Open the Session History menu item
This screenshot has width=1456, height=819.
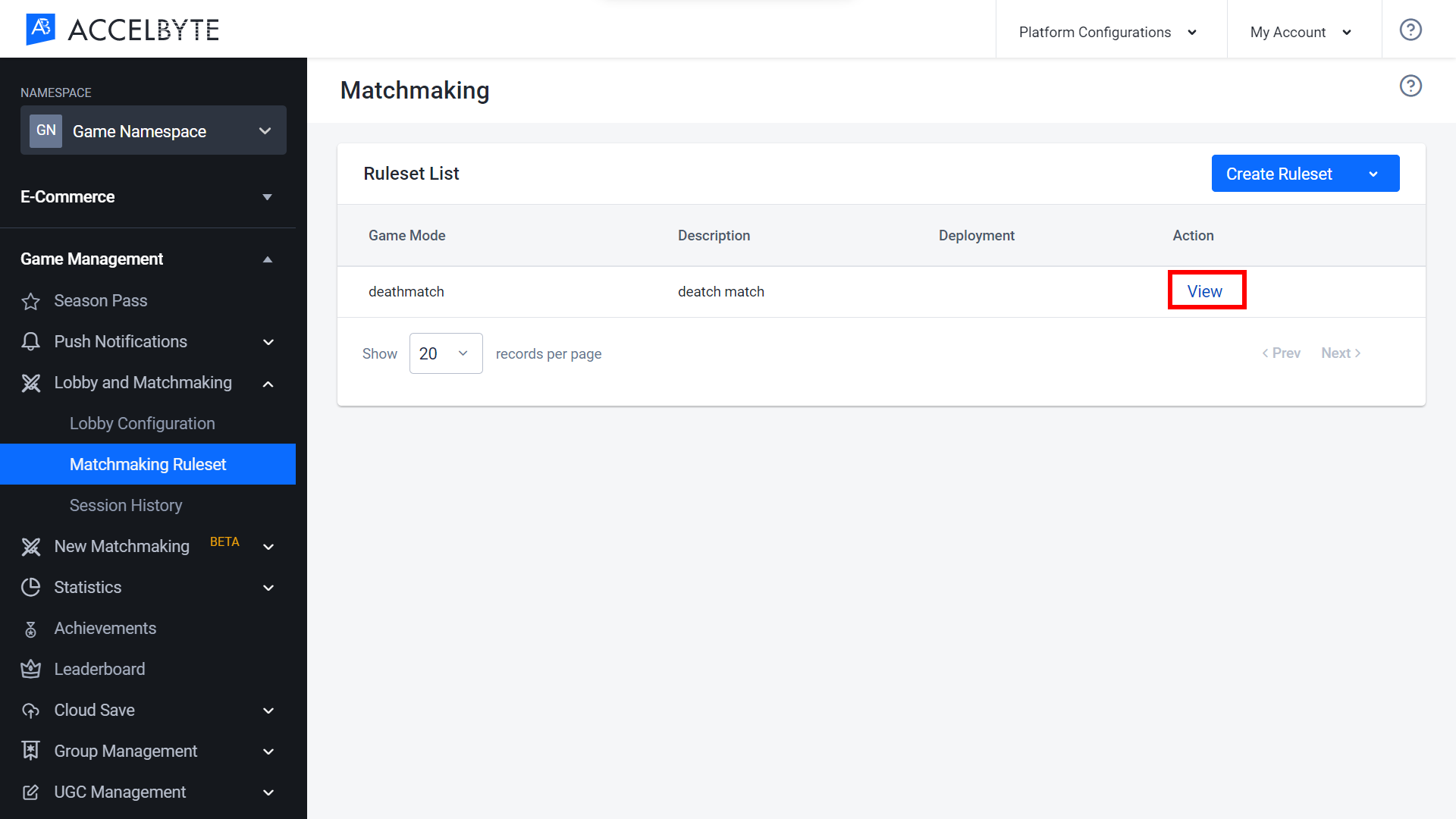[126, 505]
